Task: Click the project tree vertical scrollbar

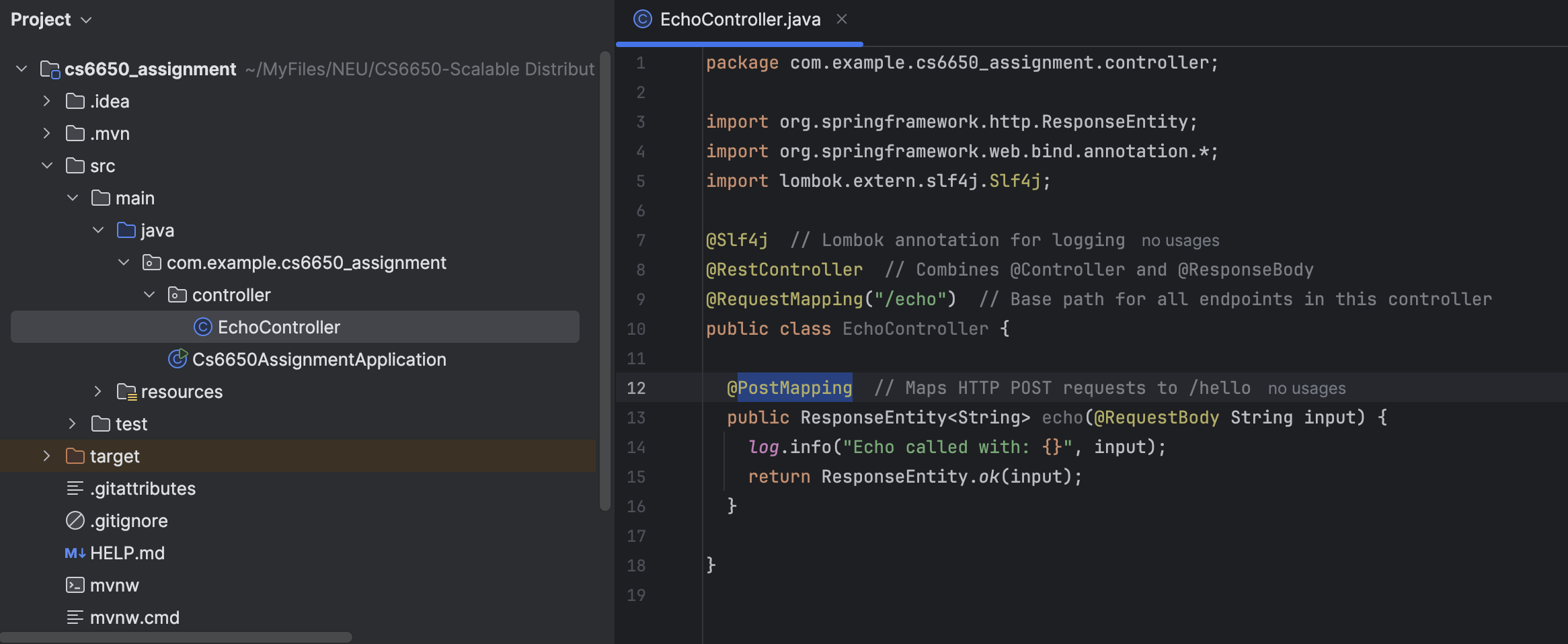Action: pyautogui.click(x=604, y=282)
